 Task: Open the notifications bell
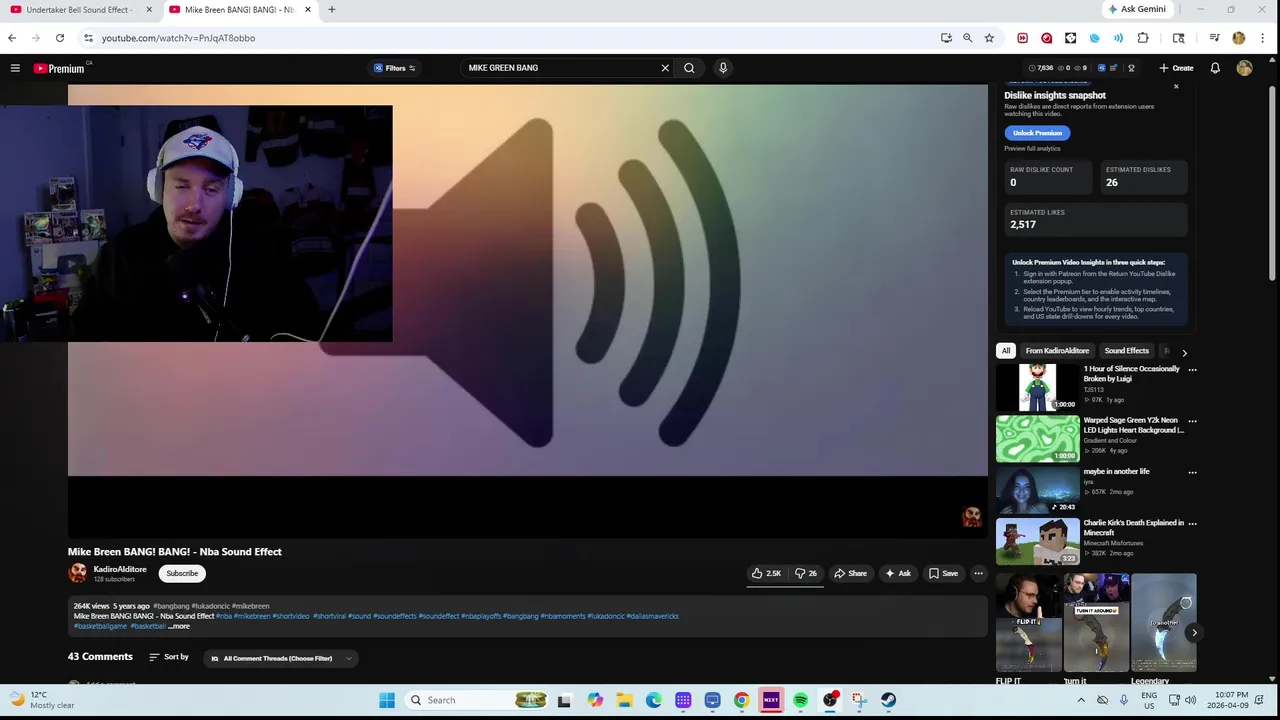[1215, 68]
